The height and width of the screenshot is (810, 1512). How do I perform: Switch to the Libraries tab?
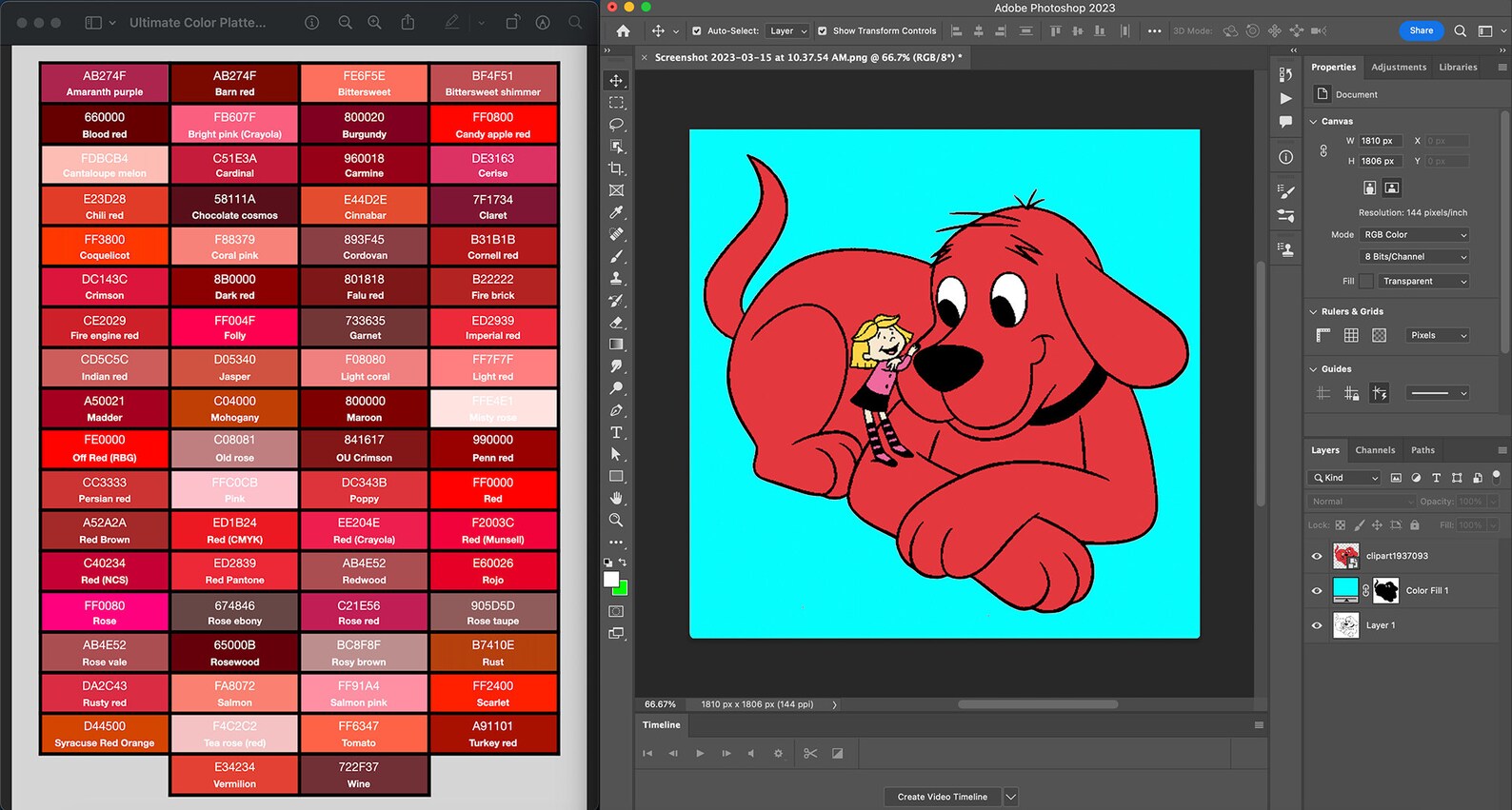pyautogui.click(x=1458, y=68)
